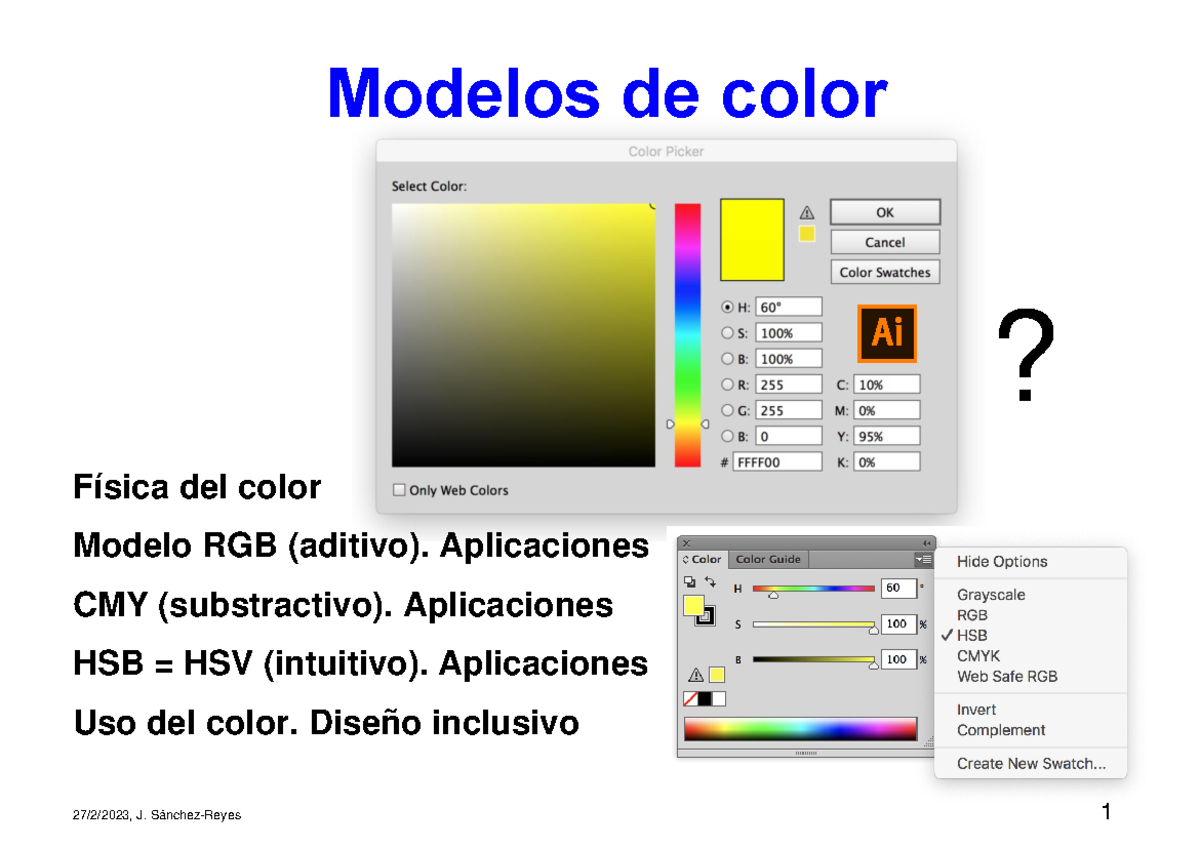Switch to the Color Guide tab

[x=768, y=559]
